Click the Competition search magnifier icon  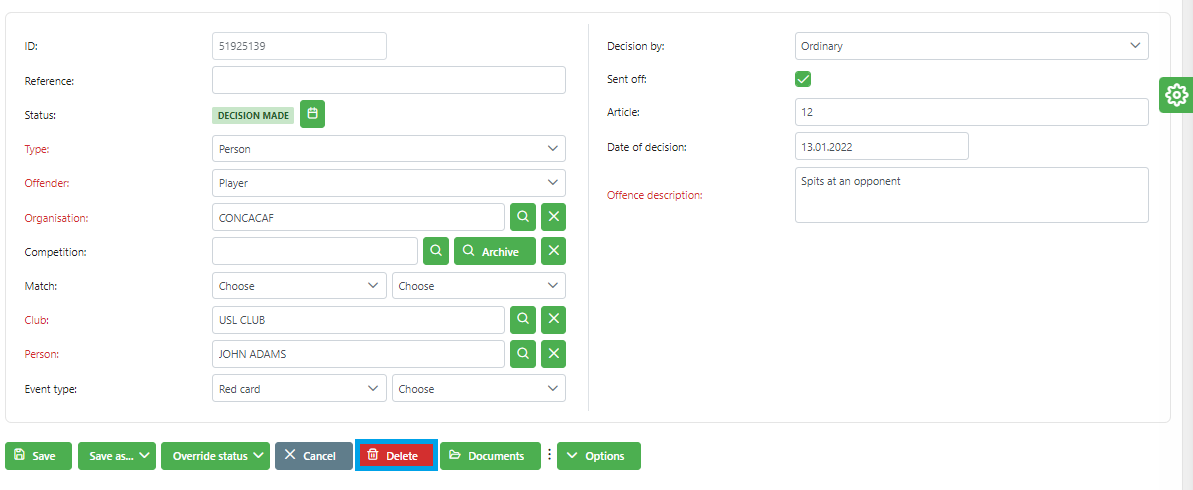pyautogui.click(x=435, y=251)
